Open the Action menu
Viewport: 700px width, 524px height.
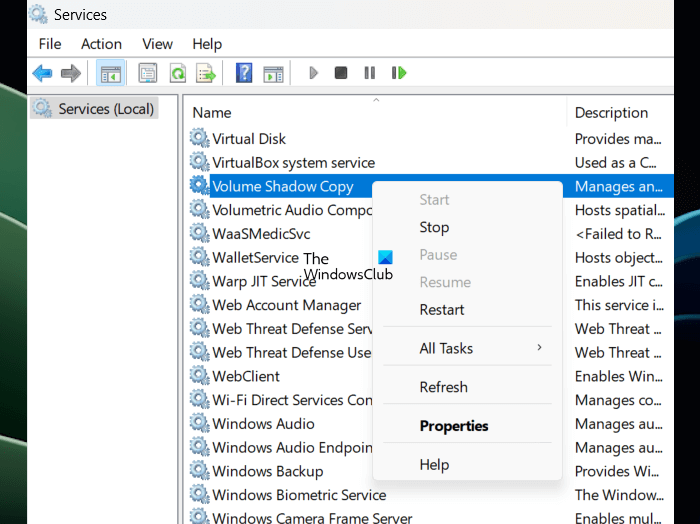click(x=101, y=44)
